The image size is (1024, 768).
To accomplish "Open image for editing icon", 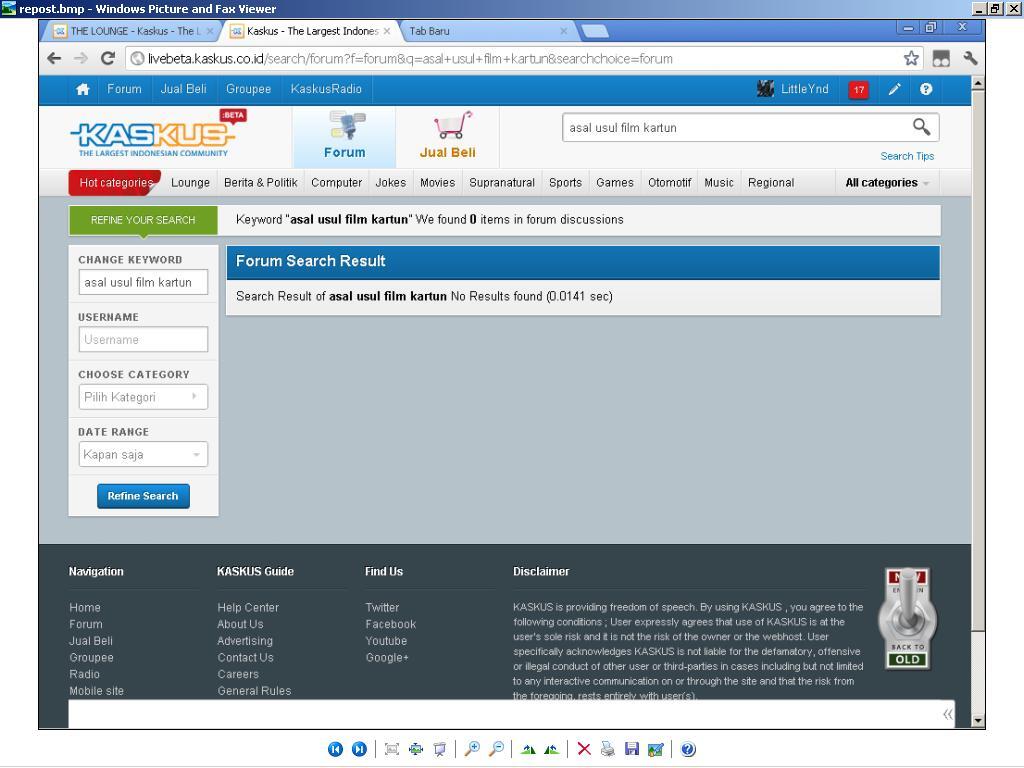I will click(x=656, y=749).
